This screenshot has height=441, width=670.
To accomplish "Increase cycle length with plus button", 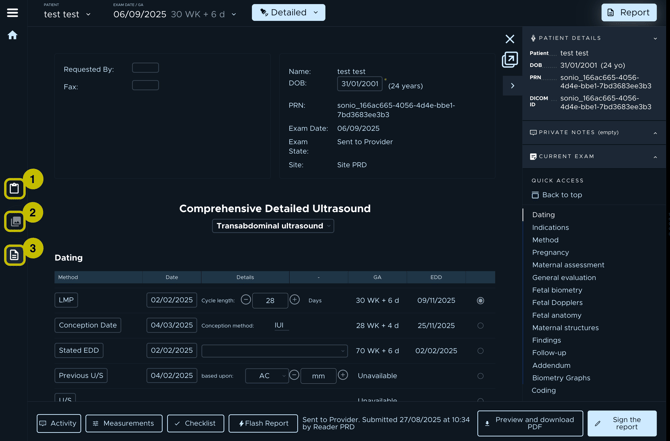I will (x=294, y=300).
